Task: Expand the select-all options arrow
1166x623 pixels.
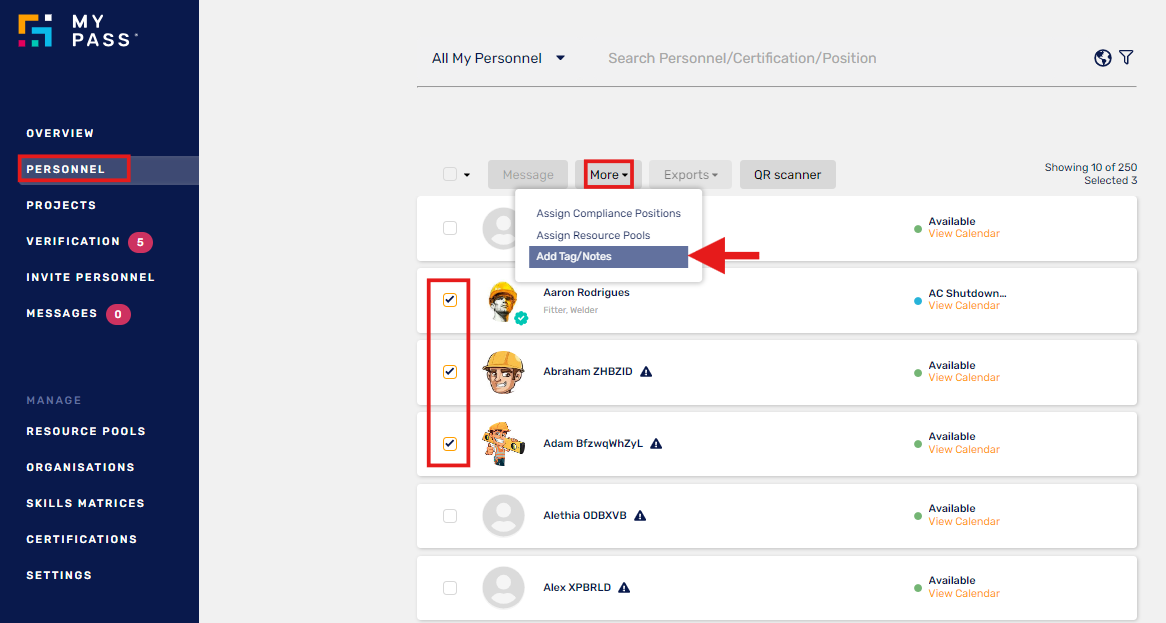Action: coord(467,175)
